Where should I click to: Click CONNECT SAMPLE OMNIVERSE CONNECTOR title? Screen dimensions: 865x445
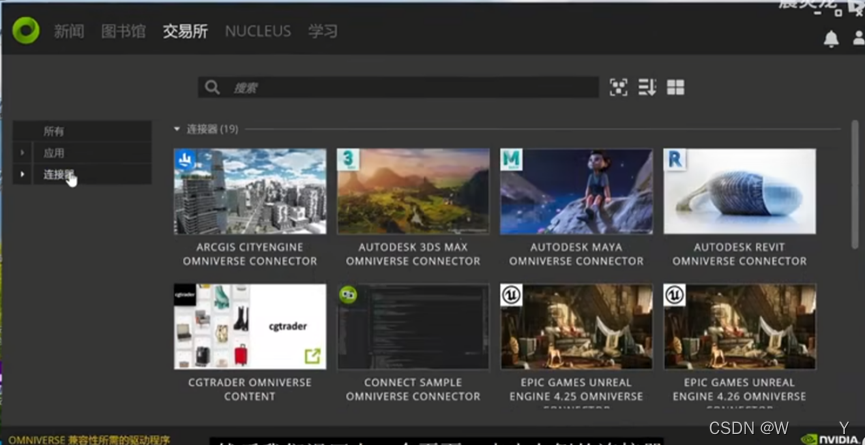click(413, 389)
